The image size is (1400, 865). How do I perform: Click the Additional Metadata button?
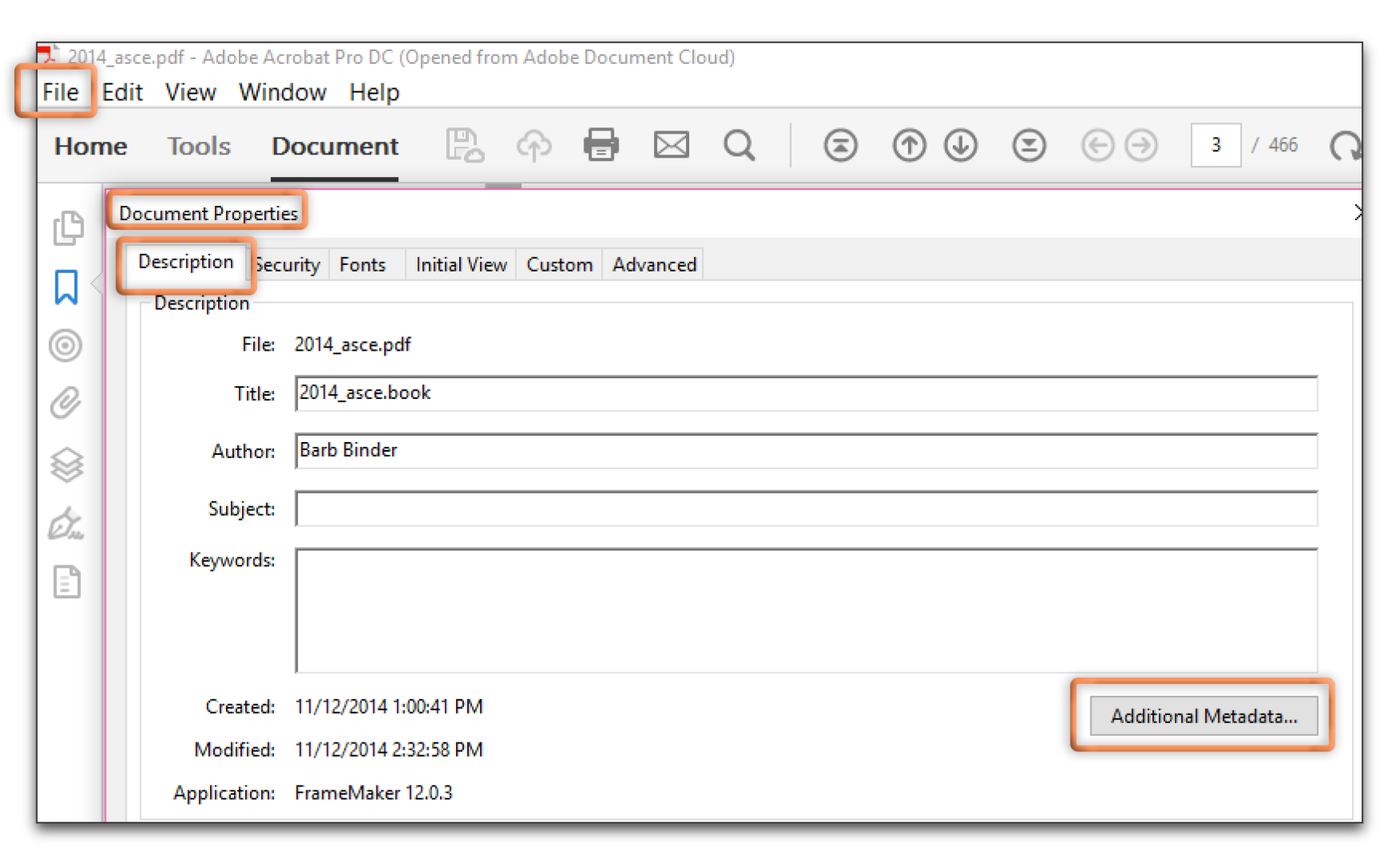[1204, 716]
